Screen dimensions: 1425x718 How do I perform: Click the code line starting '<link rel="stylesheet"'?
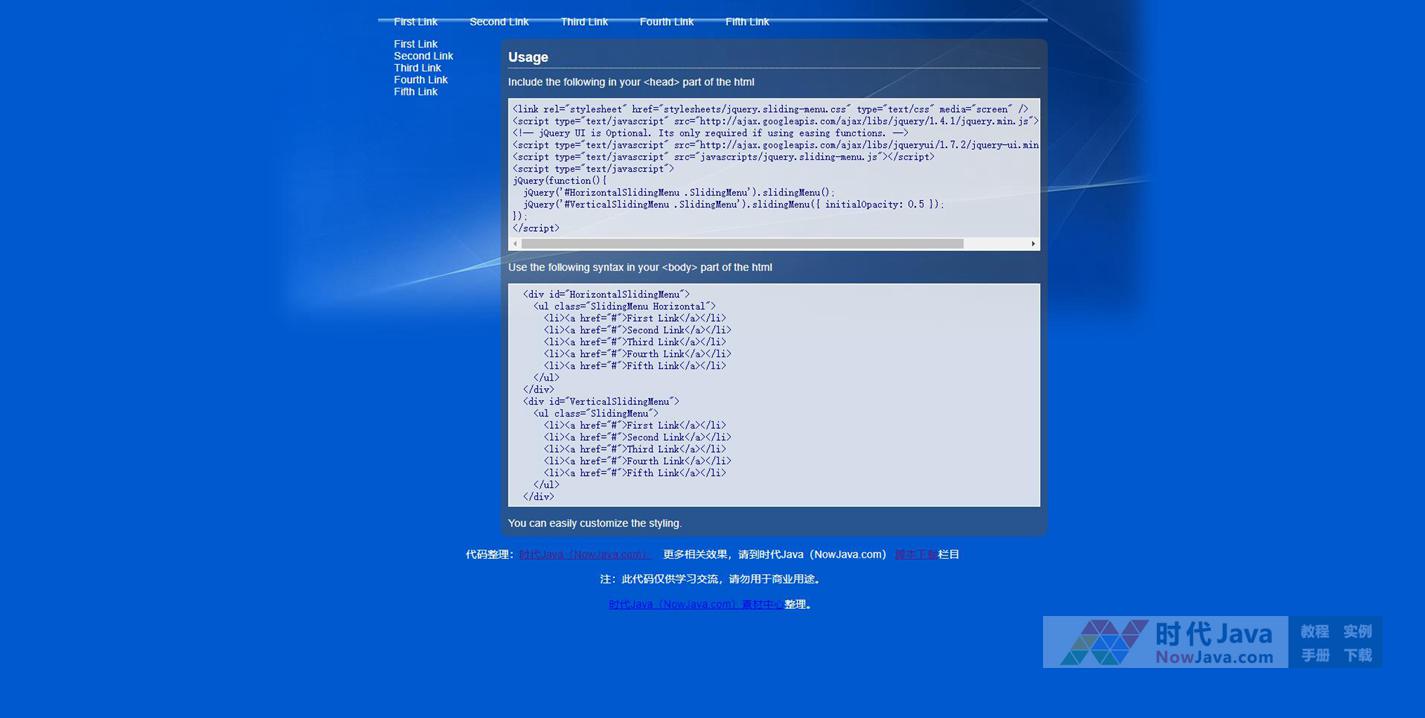770,109
